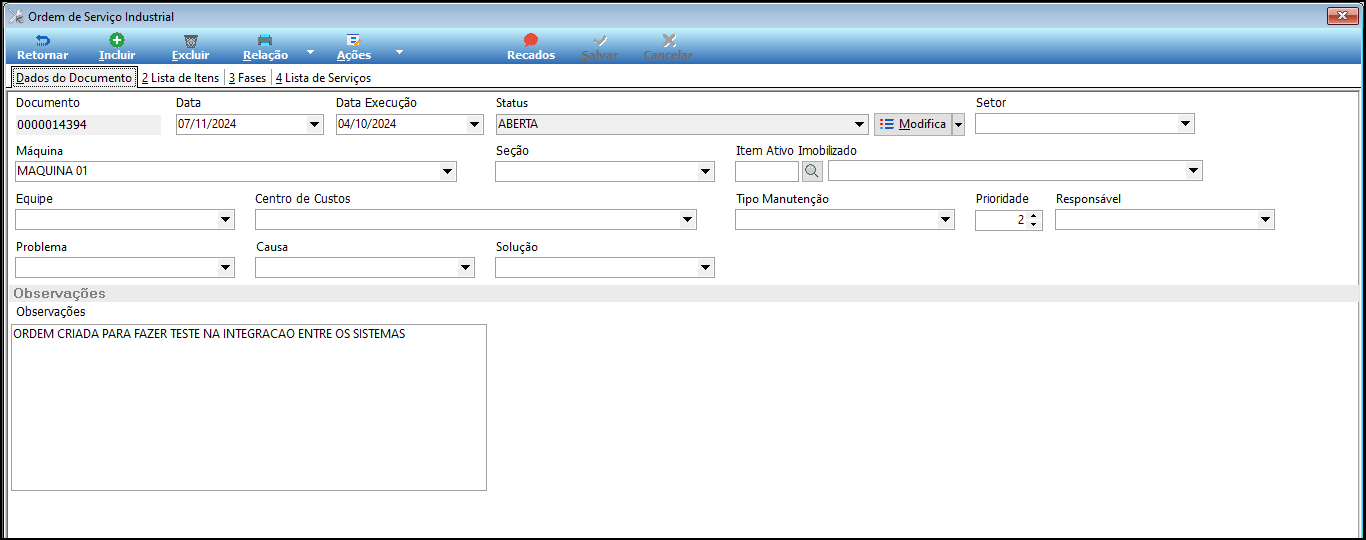
Task: Click inside the Observações text area
Action: click(x=249, y=407)
